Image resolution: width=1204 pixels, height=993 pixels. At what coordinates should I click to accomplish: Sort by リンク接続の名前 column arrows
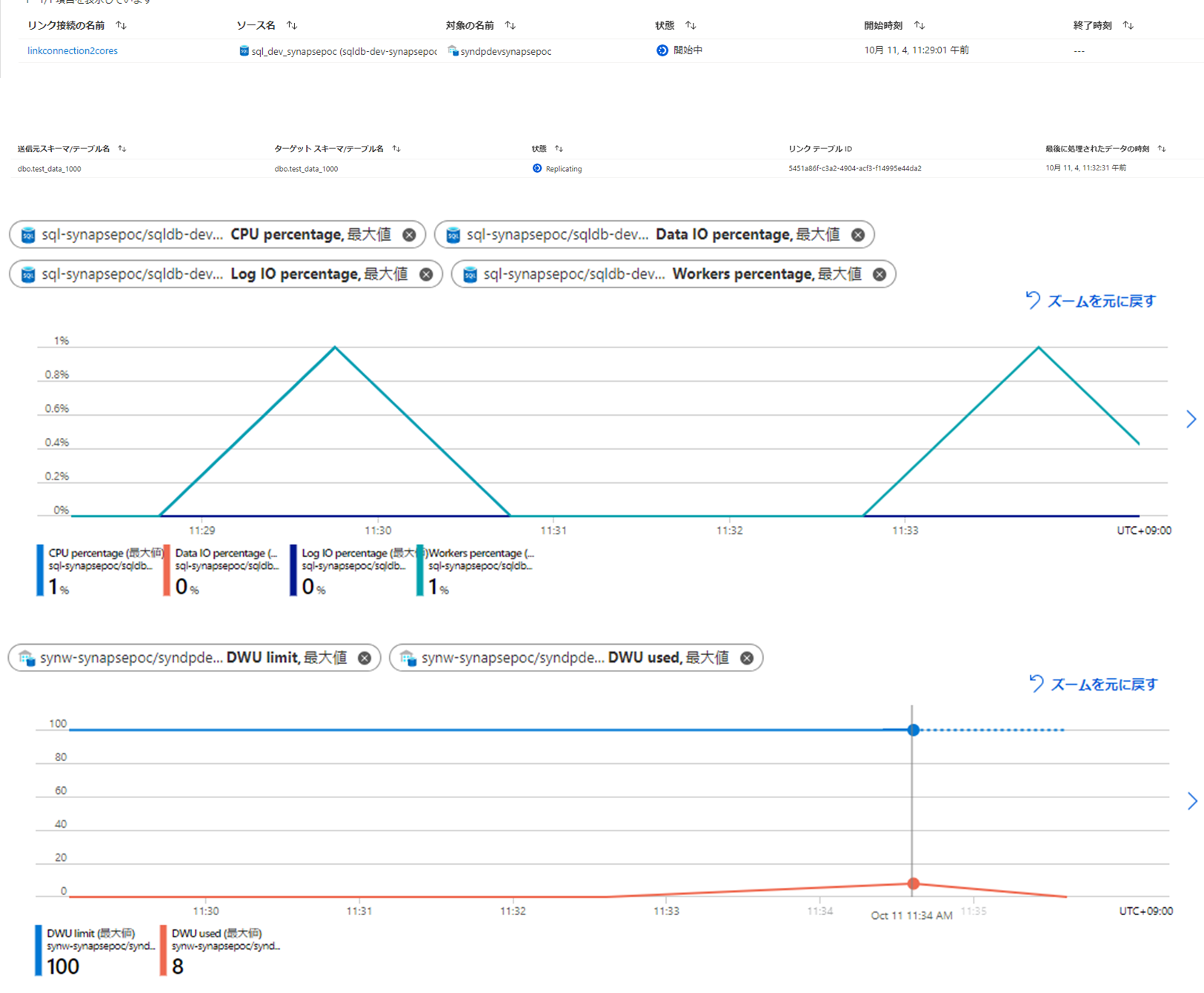click(122, 25)
